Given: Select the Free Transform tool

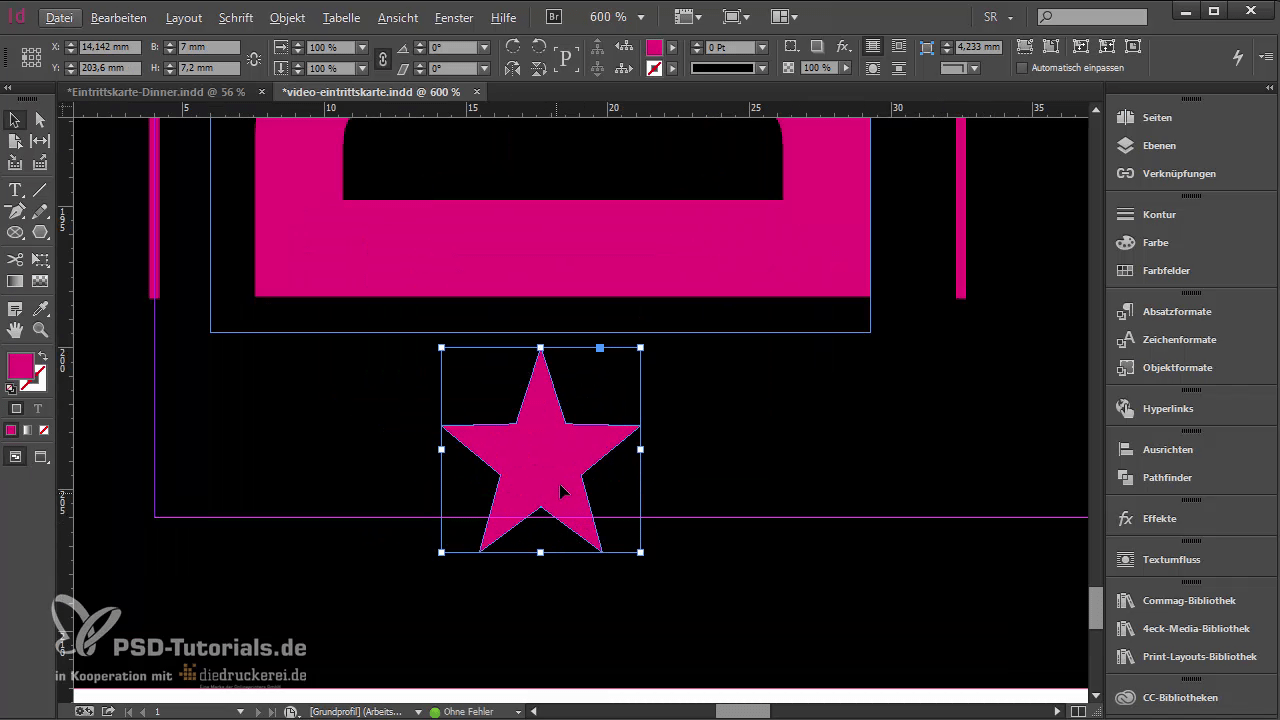Looking at the screenshot, I should click(x=40, y=260).
